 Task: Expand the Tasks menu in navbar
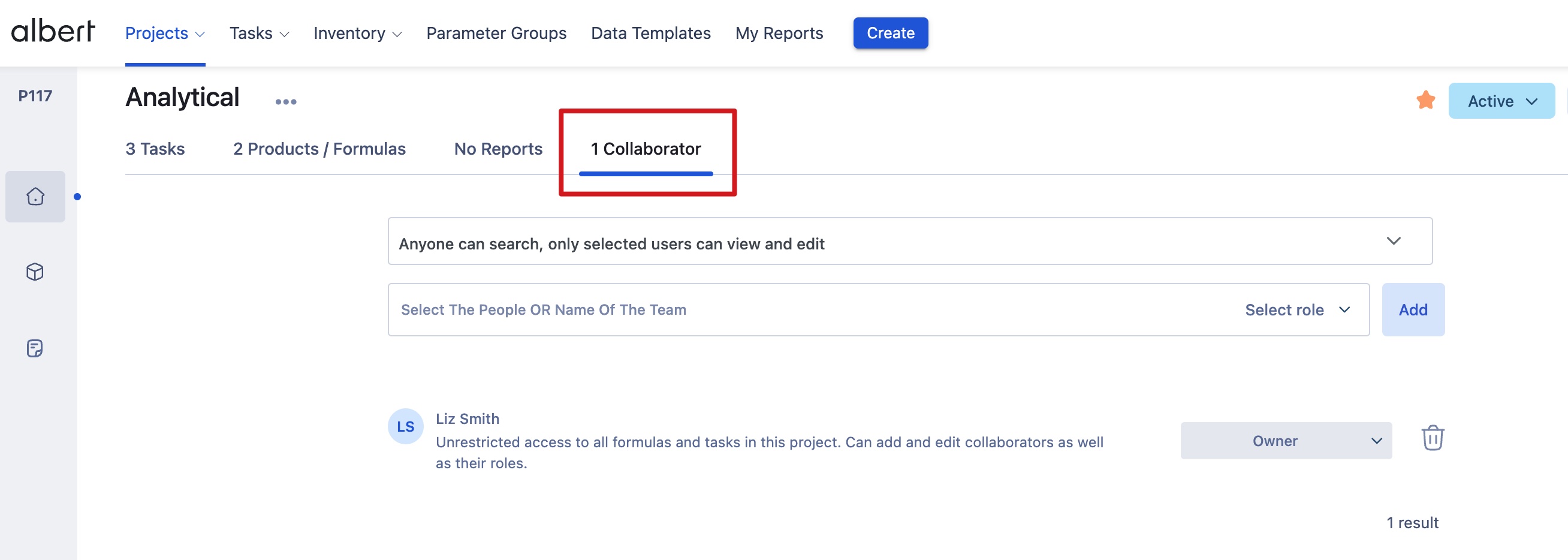click(259, 34)
